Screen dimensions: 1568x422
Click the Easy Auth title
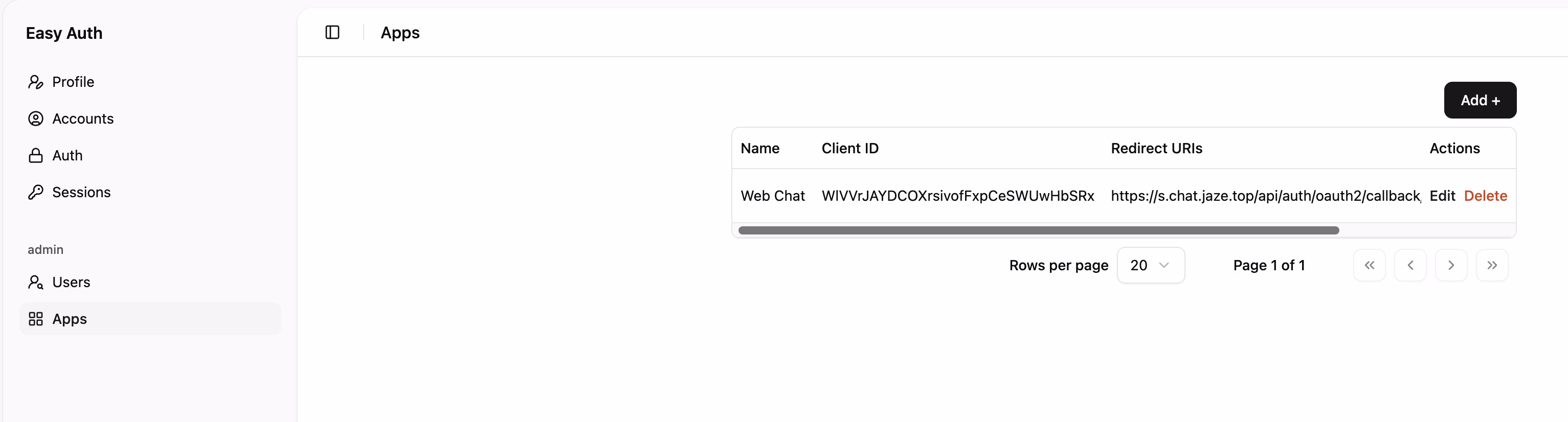(x=64, y=33)
